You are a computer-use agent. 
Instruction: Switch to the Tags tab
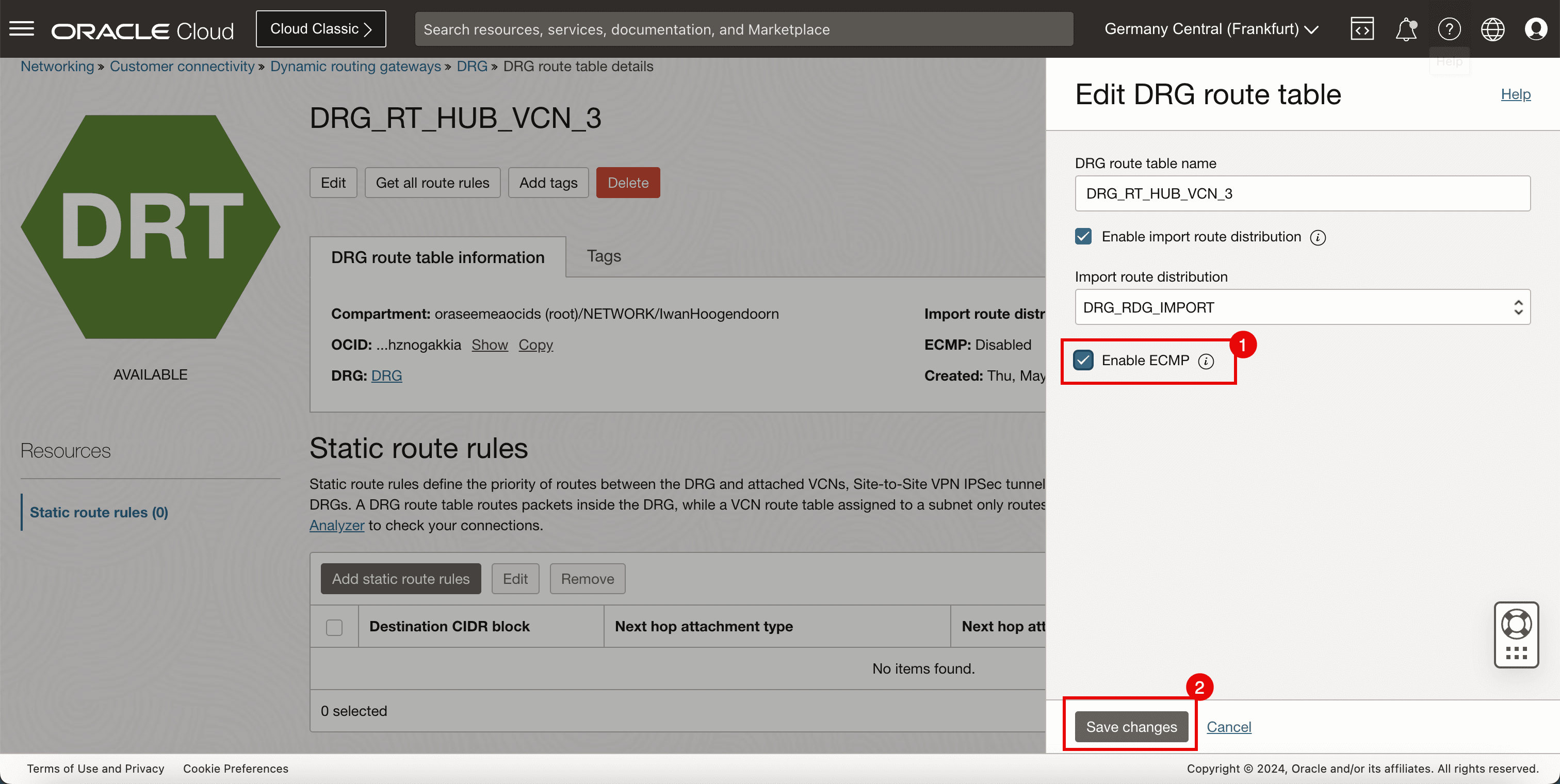604,256
